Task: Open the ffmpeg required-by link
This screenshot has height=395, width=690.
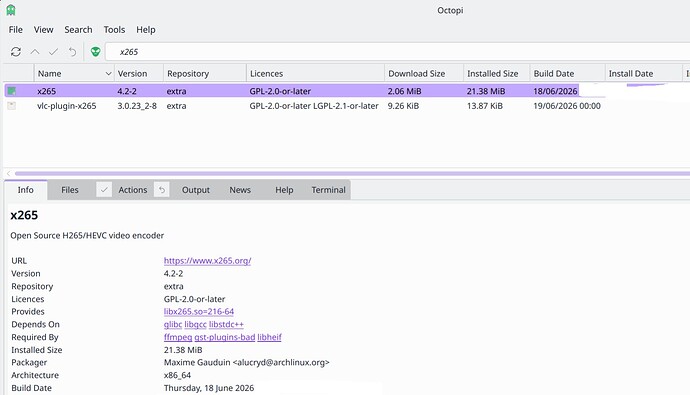Action: click(178, 337)
